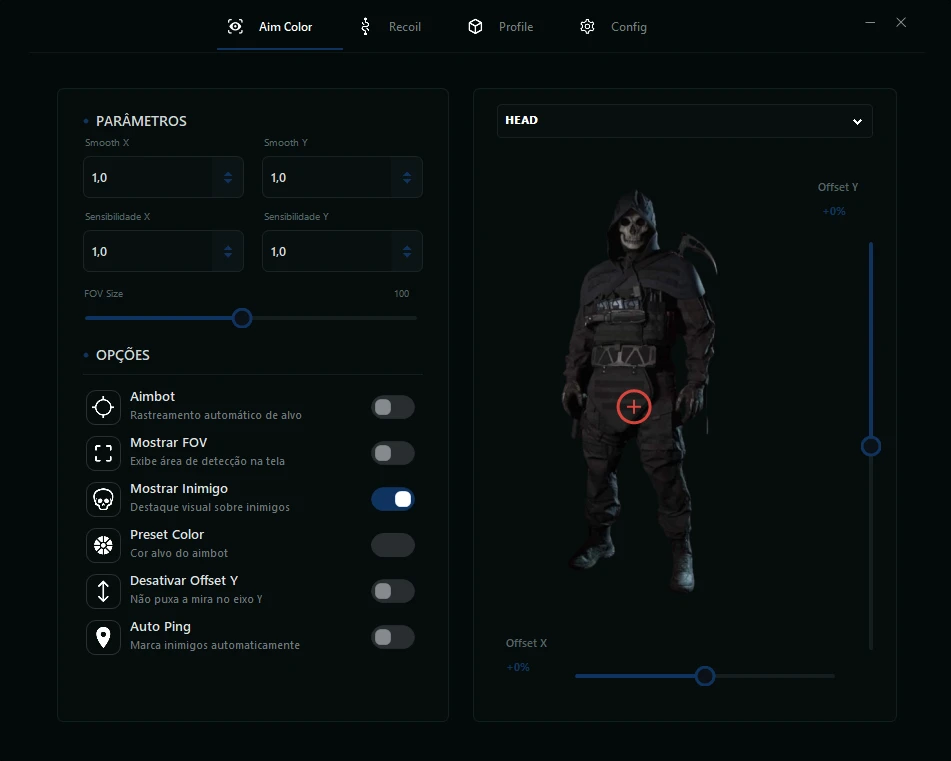Screen dimensions: 951x761
Task: Minimize the application window
Action: click(x=870, y=22)
